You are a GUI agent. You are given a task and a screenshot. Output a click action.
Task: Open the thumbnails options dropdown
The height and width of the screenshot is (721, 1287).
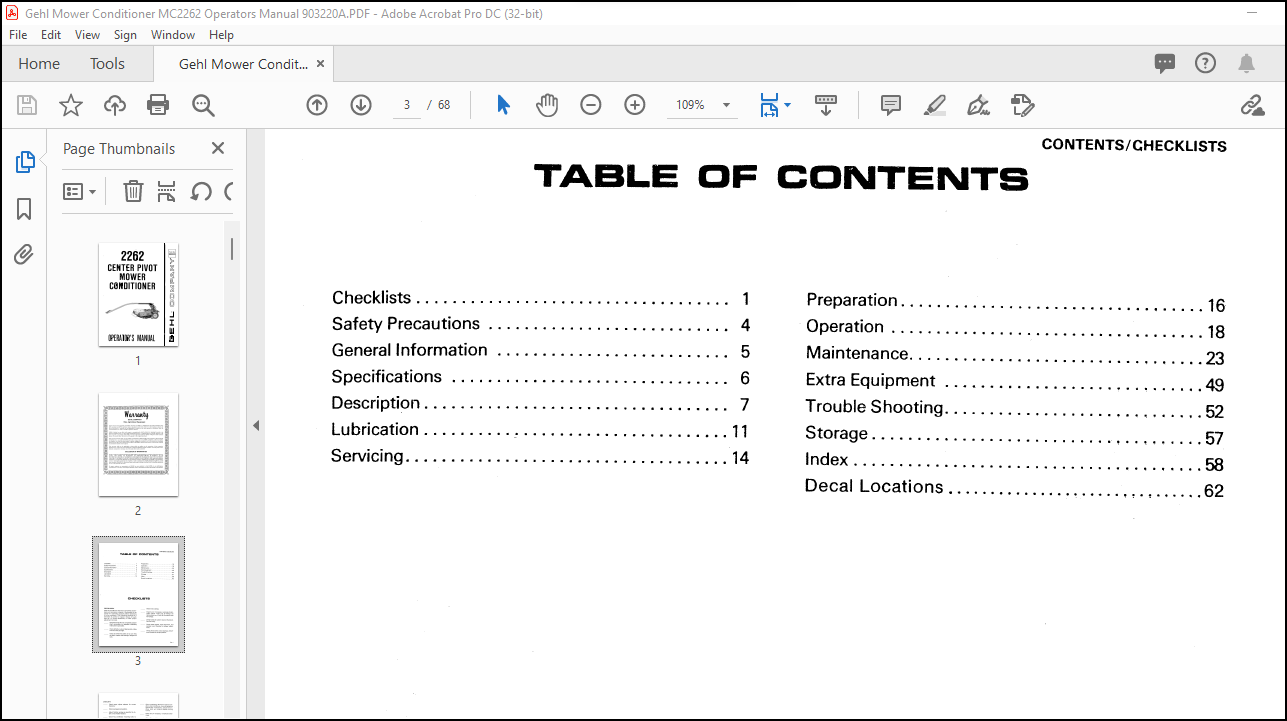pos(80,191)
